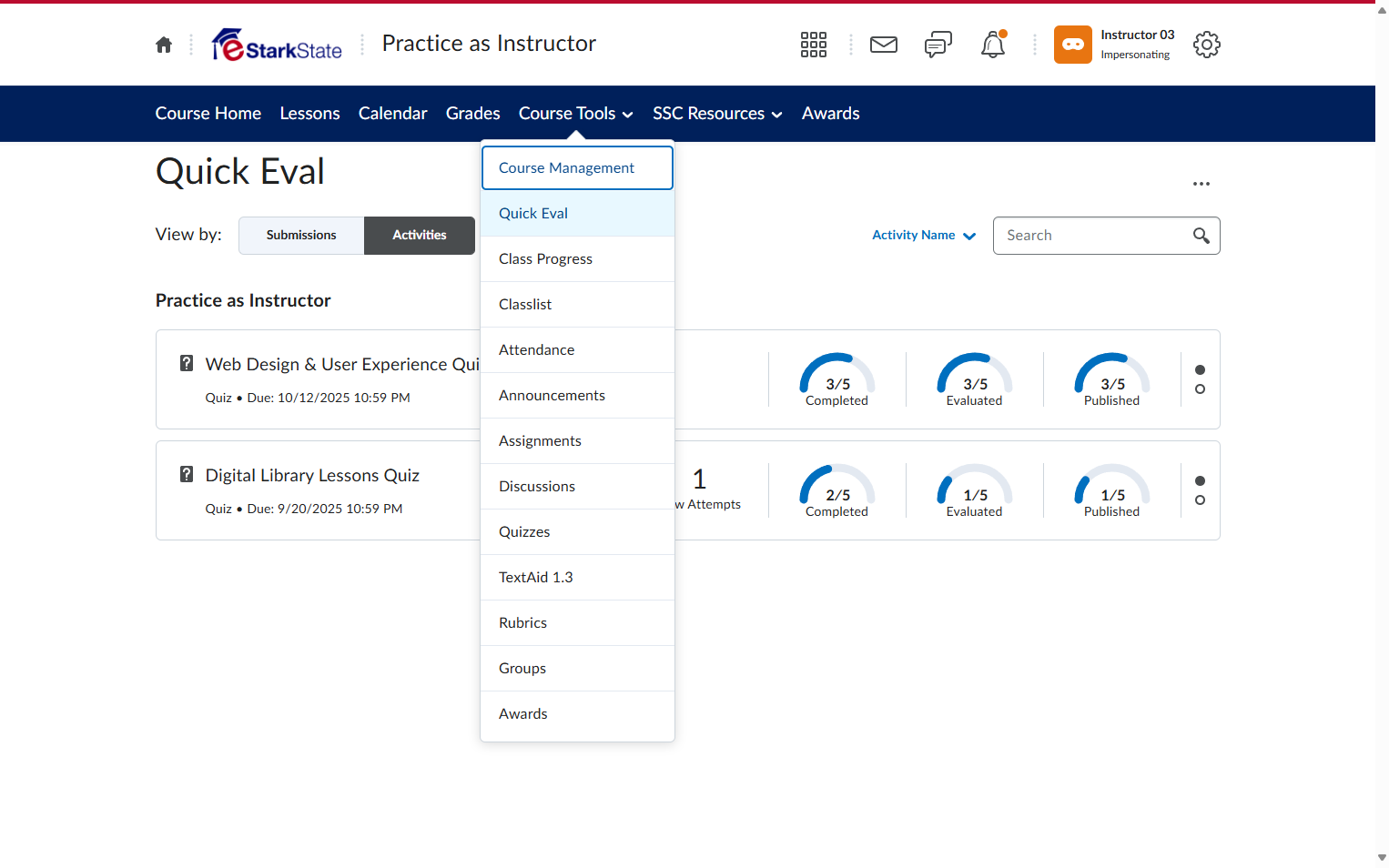Collapse the Course Tools dropdown
The height and width of the screenshot is (868, 1389).
coord(576,114)
